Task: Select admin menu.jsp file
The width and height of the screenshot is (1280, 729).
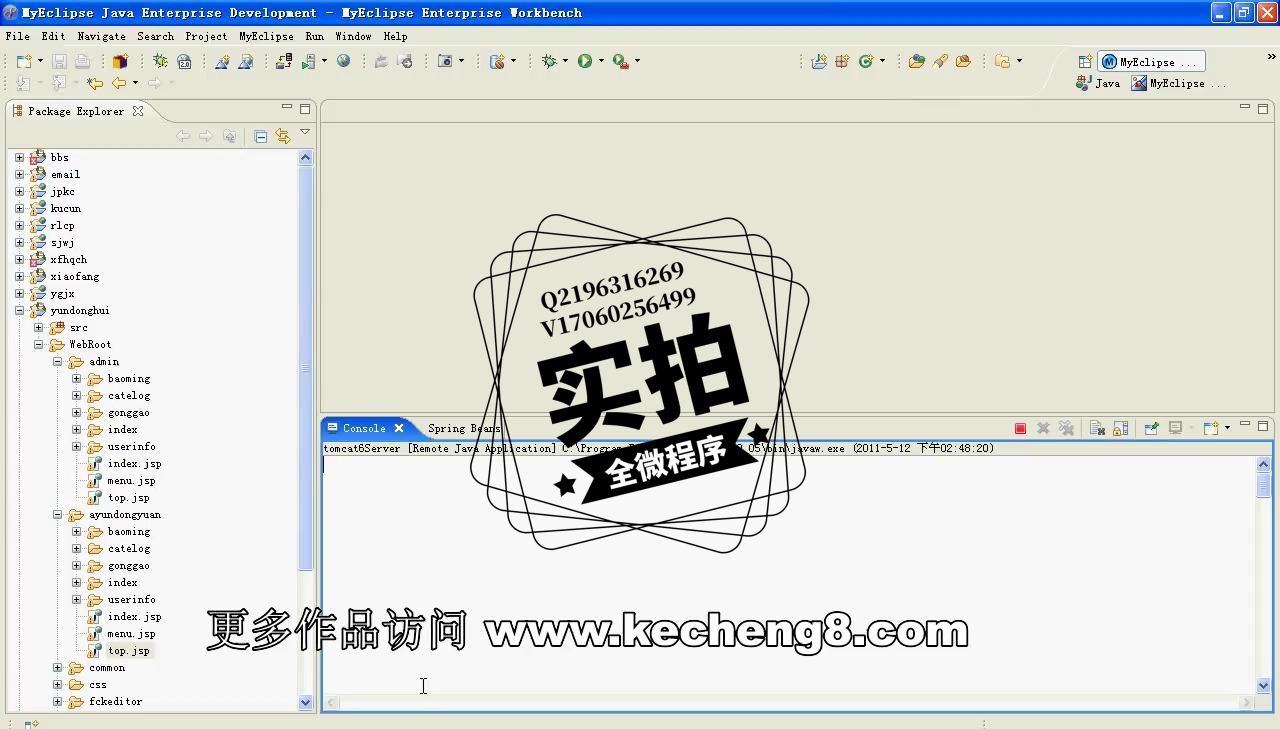Action: pyautogui.click(x=131, y=480)
